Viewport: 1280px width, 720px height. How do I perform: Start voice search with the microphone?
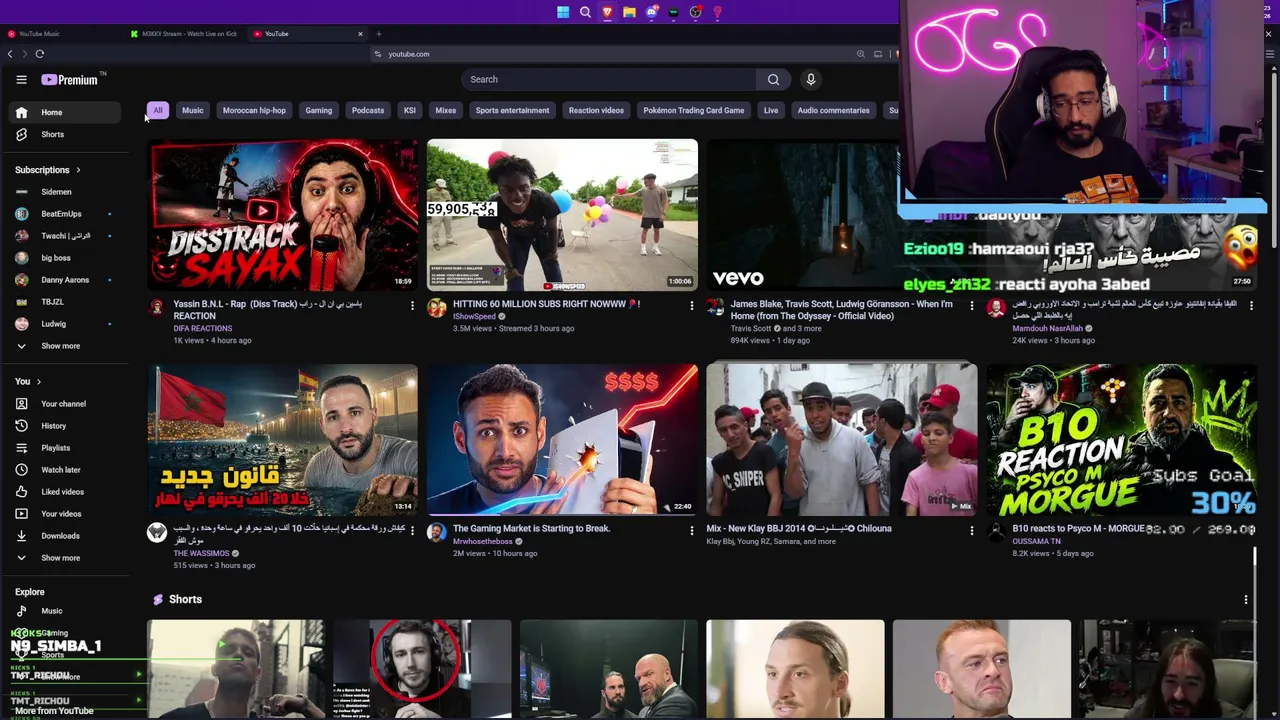pyautogui.click(x=811, y=80)
